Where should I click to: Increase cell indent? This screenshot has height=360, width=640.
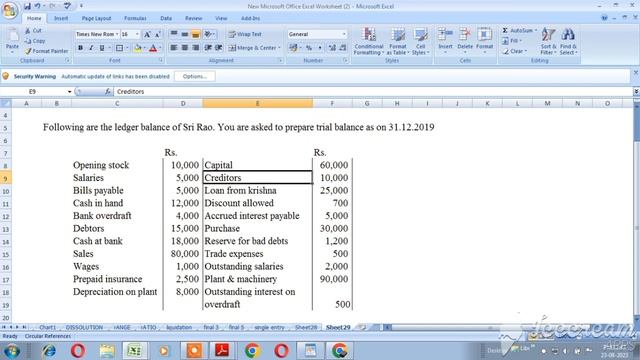pyautogui.click(x=219, y=48)
